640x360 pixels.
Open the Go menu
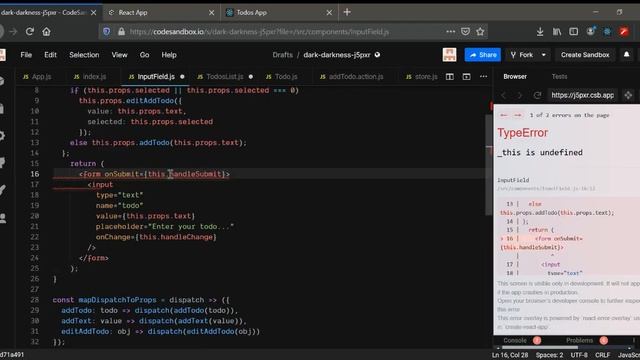pos(144,55)
